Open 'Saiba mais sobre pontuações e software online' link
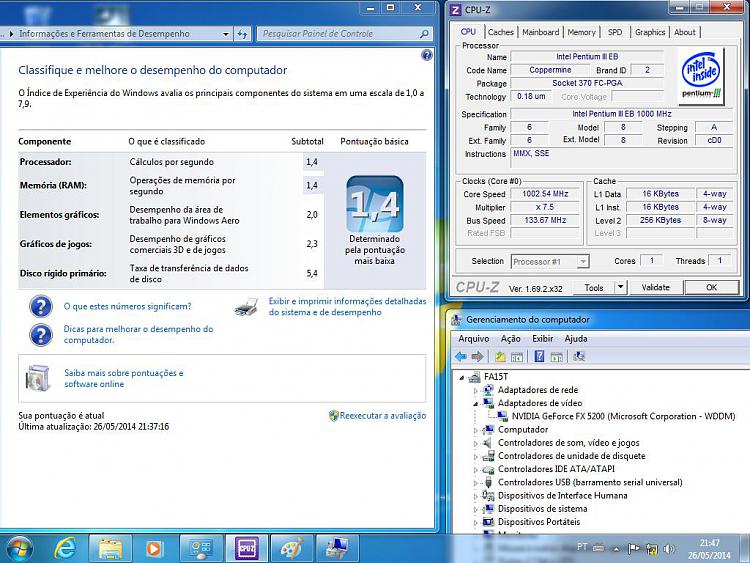Viewport: 750px width, 563px height. pos(123,378)
